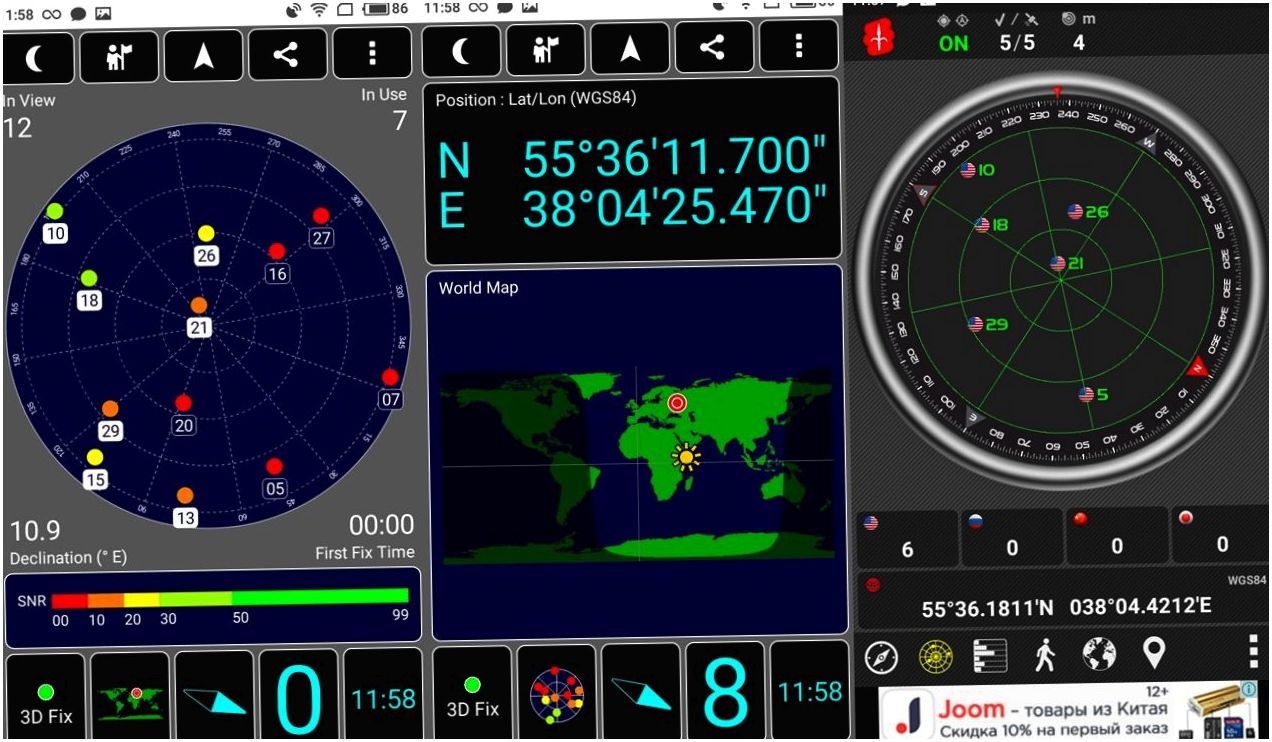The width and height of the screenshot is (1272, 742).
Task: Select satellite 15 on the left sky plot
Action: coord(95,468)
